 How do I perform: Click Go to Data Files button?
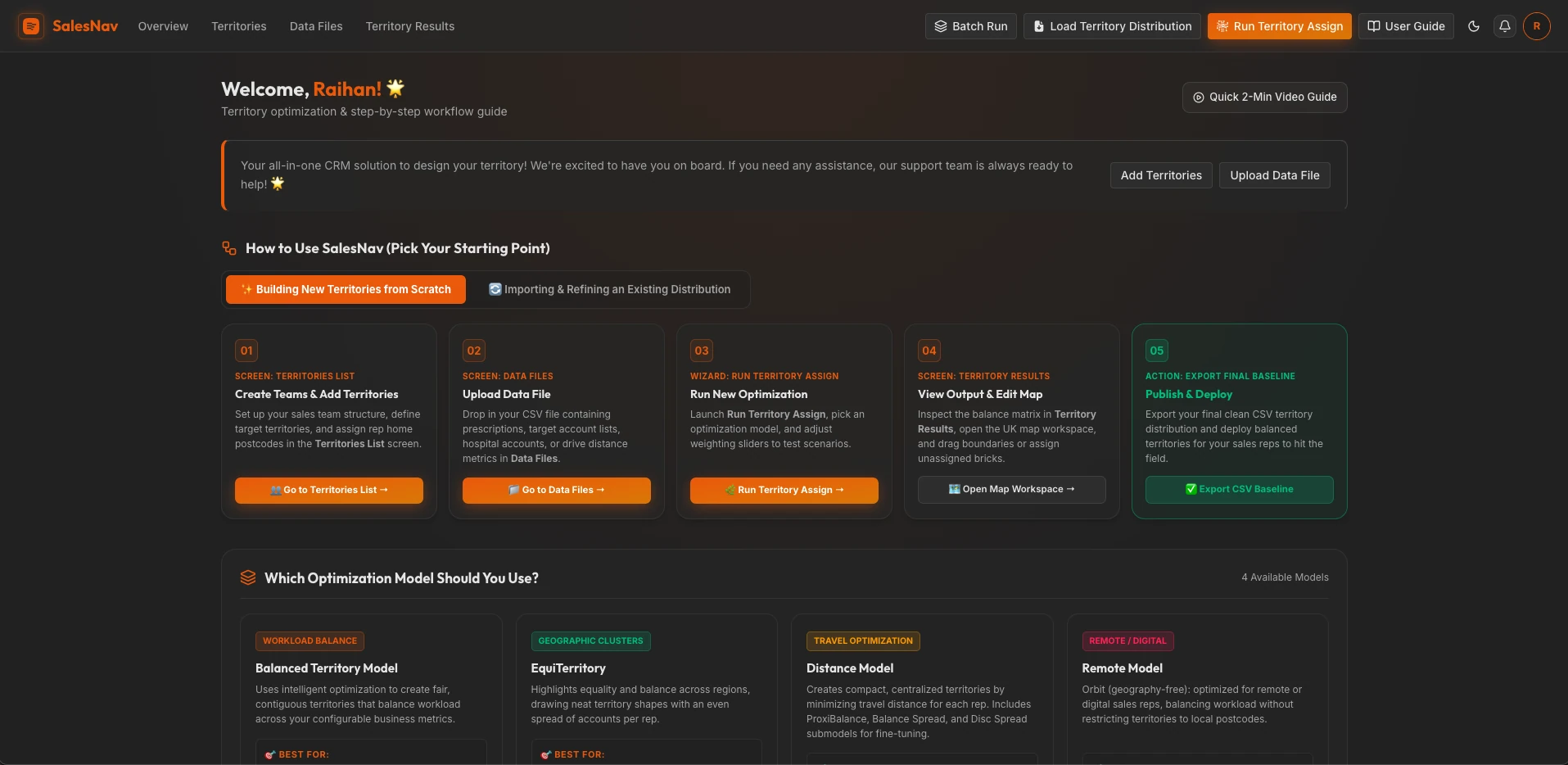click(557, 490)
